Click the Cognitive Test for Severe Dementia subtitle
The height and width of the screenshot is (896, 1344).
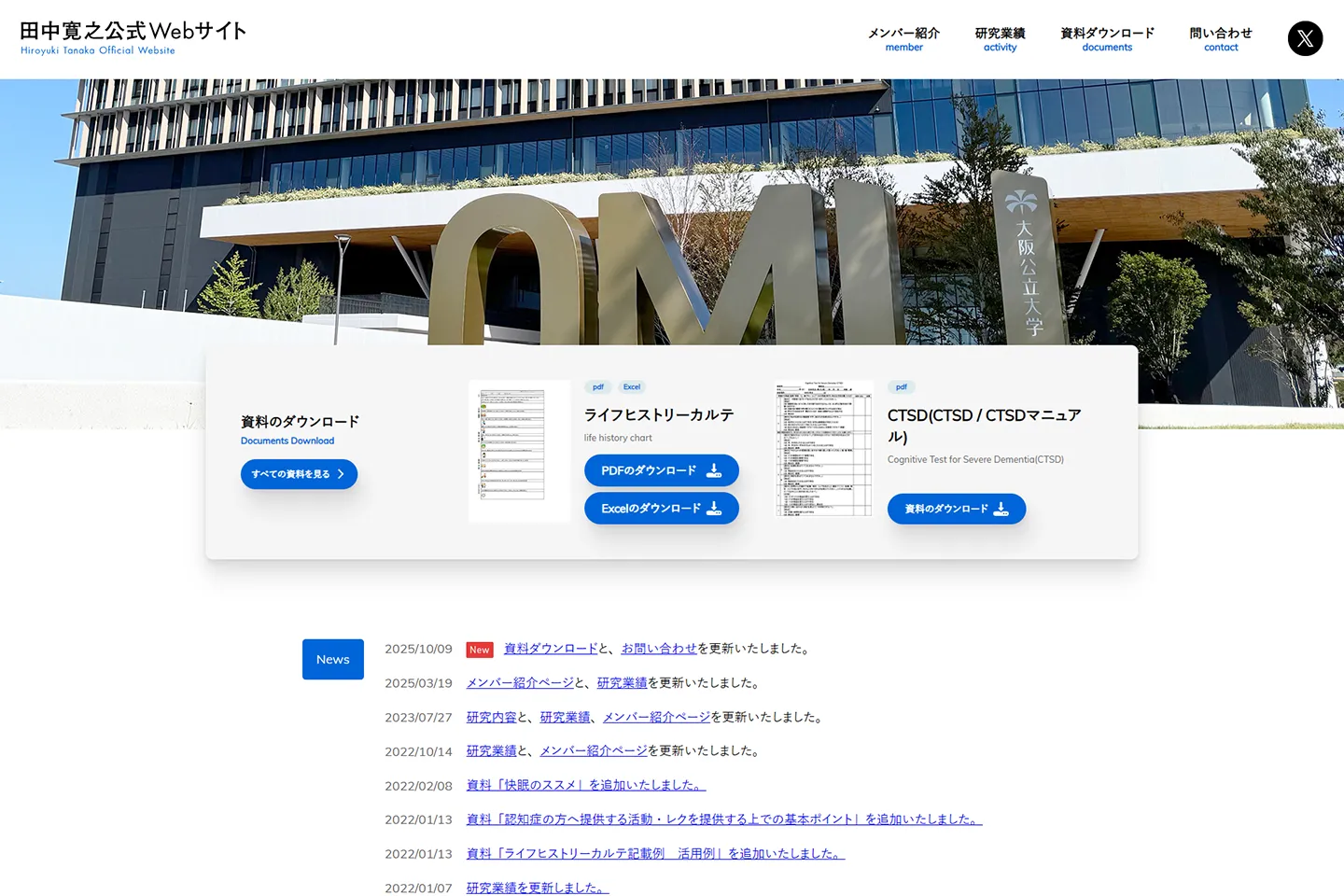tap(975, 459)
